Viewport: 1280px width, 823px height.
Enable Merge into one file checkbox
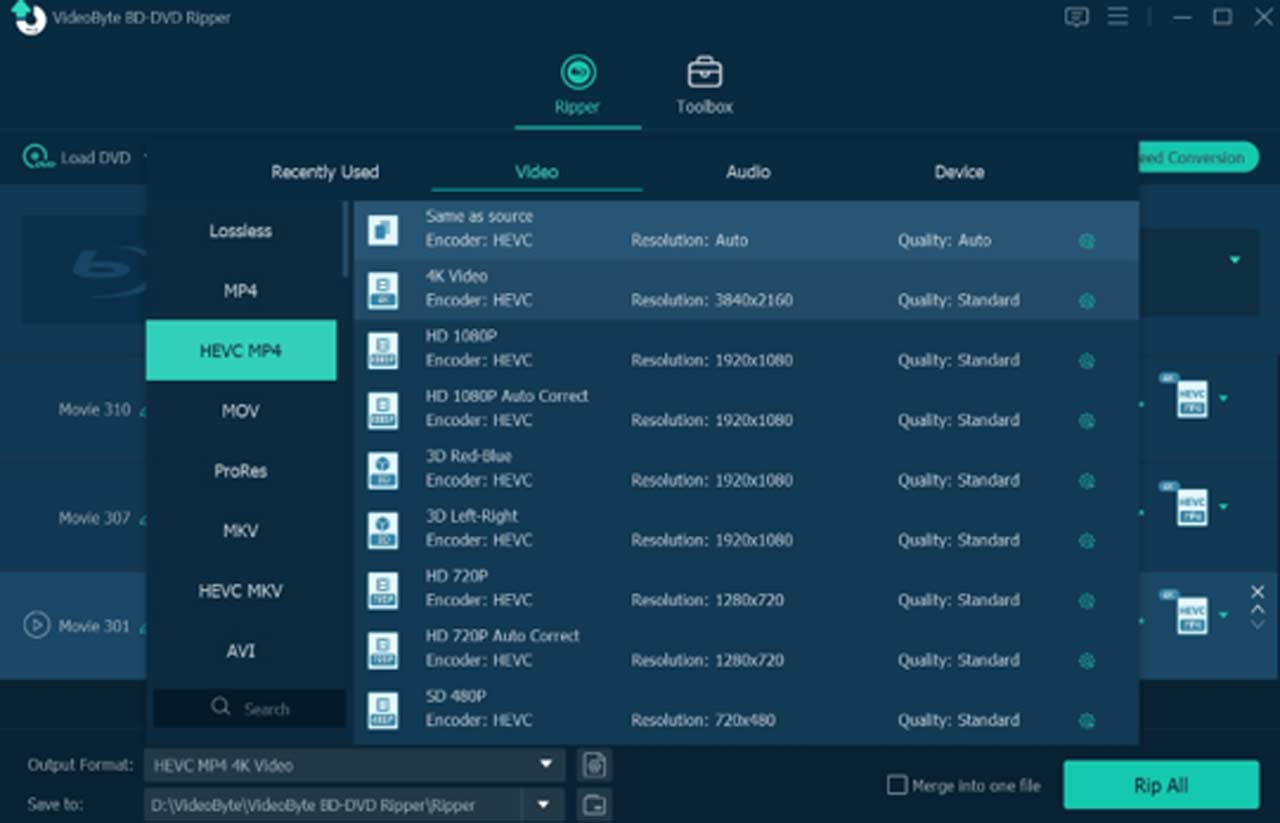(897, 785)
